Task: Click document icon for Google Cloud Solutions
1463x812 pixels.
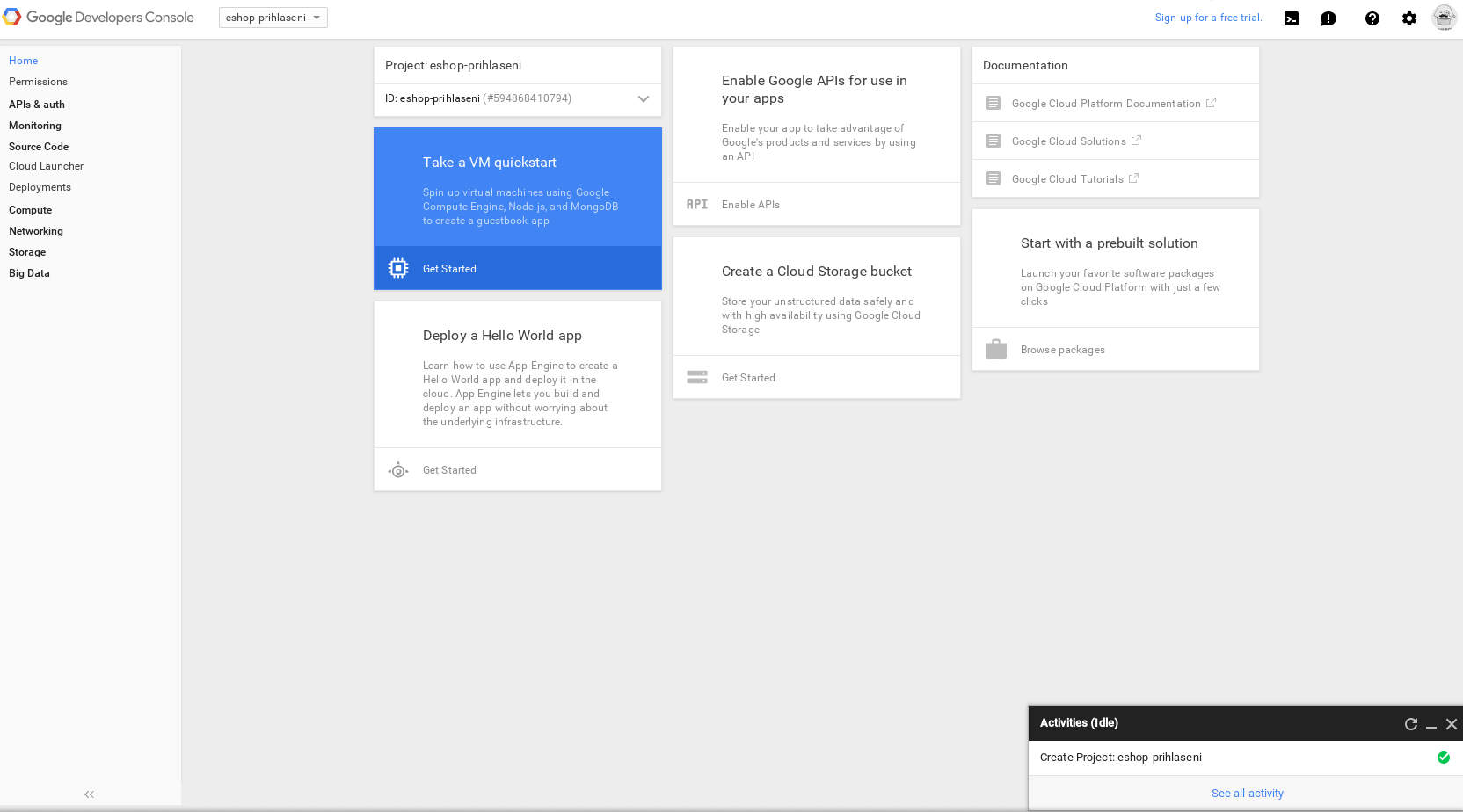Action: [x=994, y=141]
